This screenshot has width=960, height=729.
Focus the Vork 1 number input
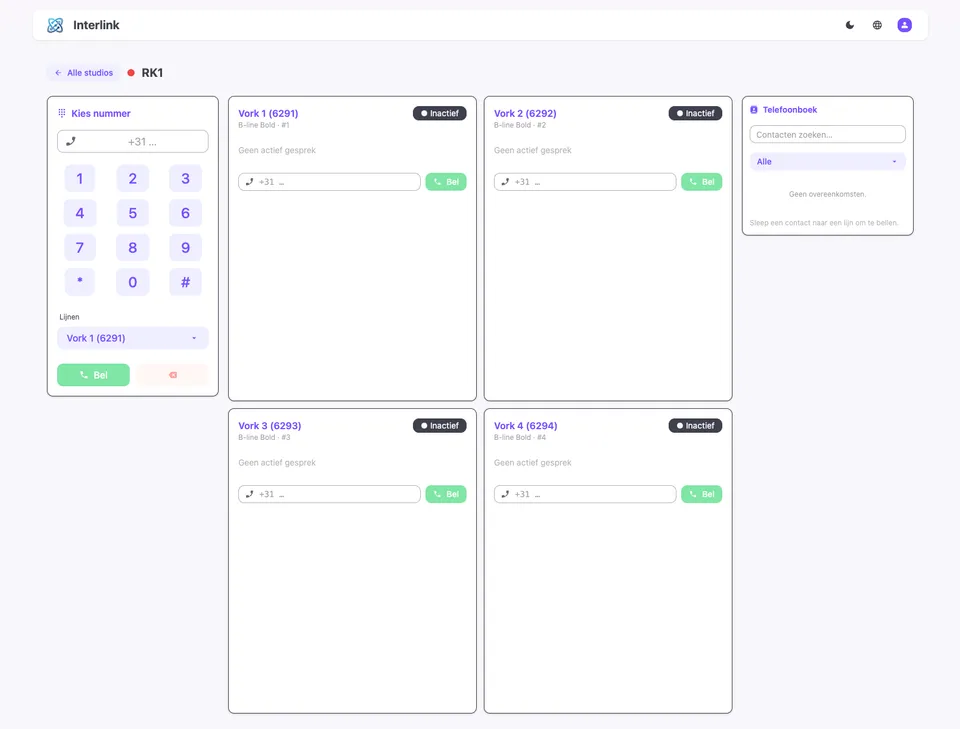(x=329, y=182)
